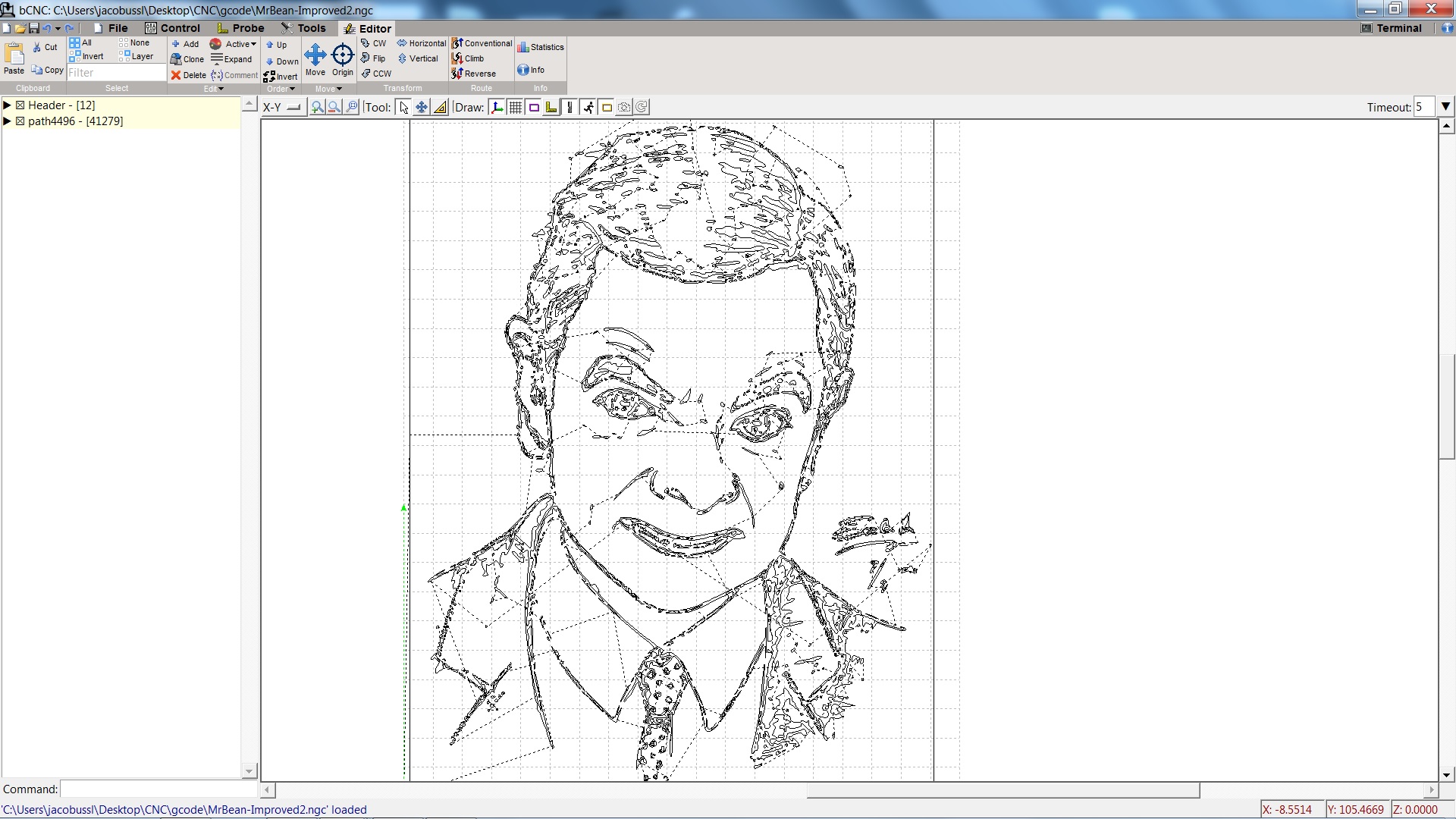The height and width of the screenshot is (819, 1456).
Task: Toggle rapid motion display
Action: coord(588,107)
